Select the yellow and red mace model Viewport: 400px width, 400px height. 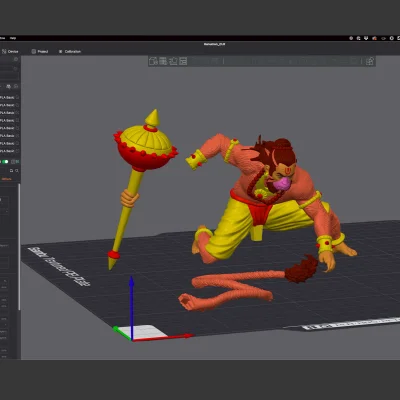click(x=143, y=150)
